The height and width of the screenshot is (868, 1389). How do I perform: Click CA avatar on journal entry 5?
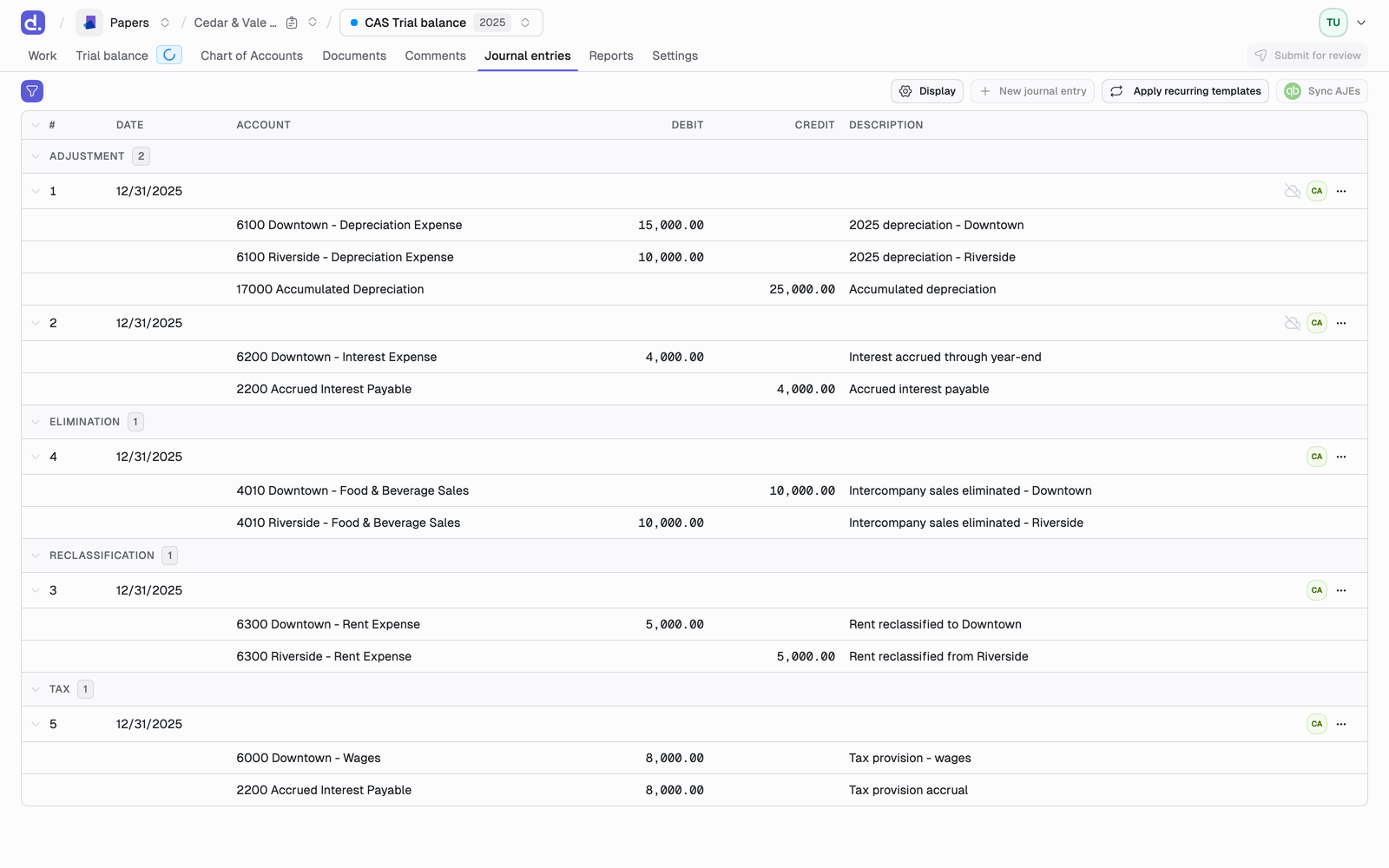click(1317, 724)
